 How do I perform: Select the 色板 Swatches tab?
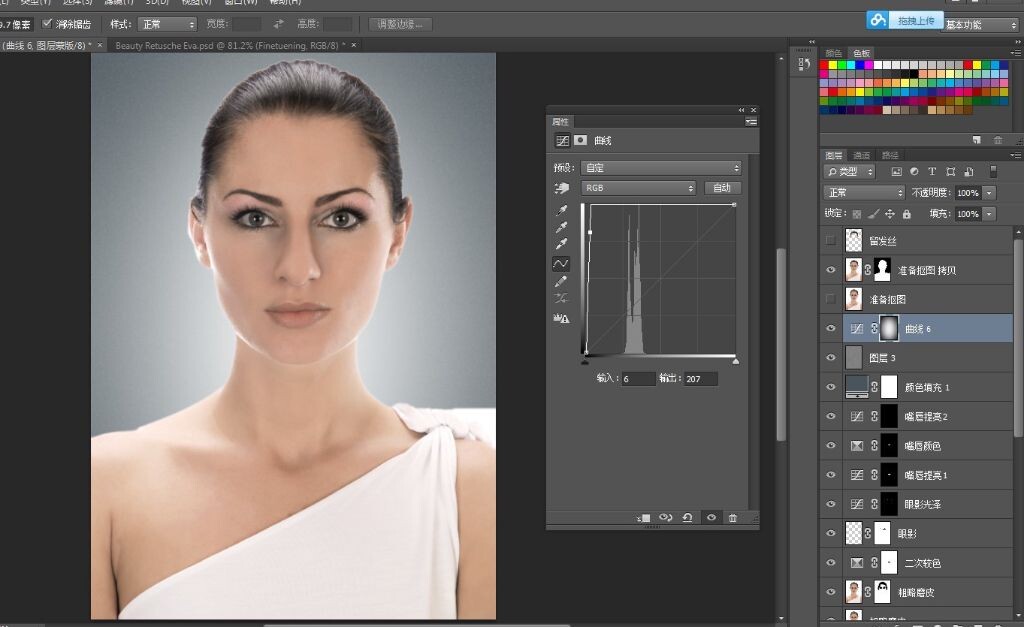tap(861, 54)
